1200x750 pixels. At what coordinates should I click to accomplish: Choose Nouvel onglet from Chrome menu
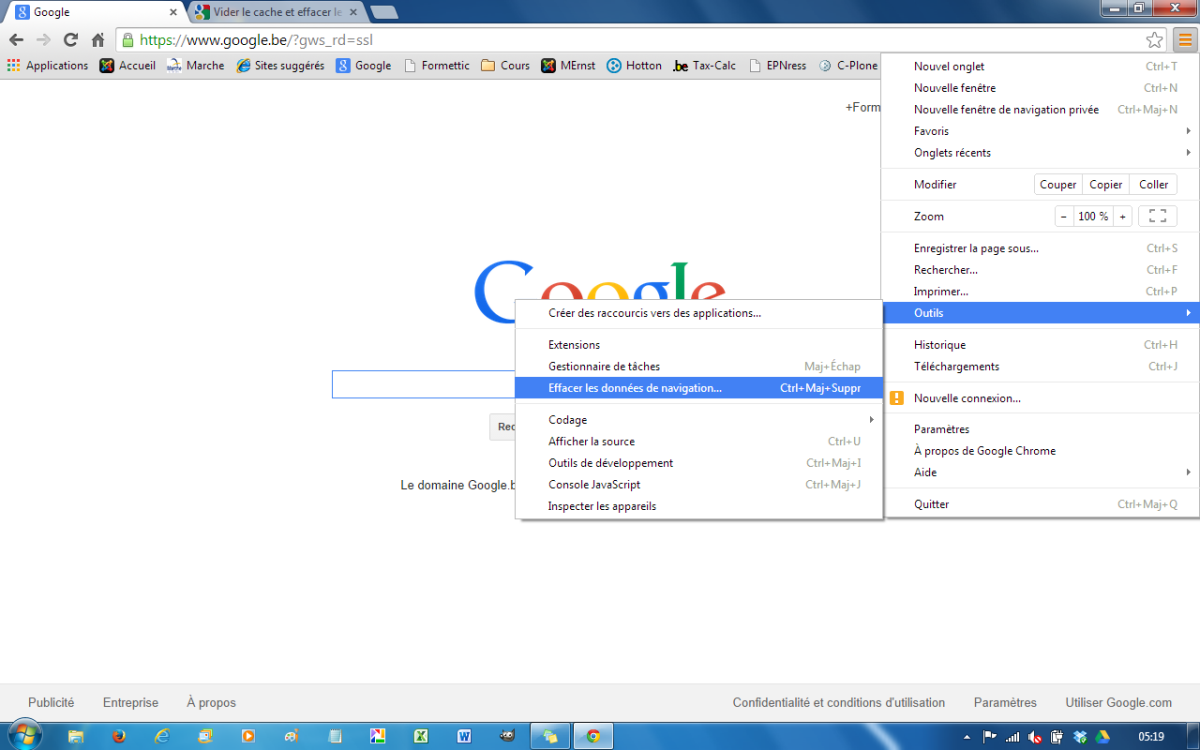pyautogui.click(x=1040, y=66)
